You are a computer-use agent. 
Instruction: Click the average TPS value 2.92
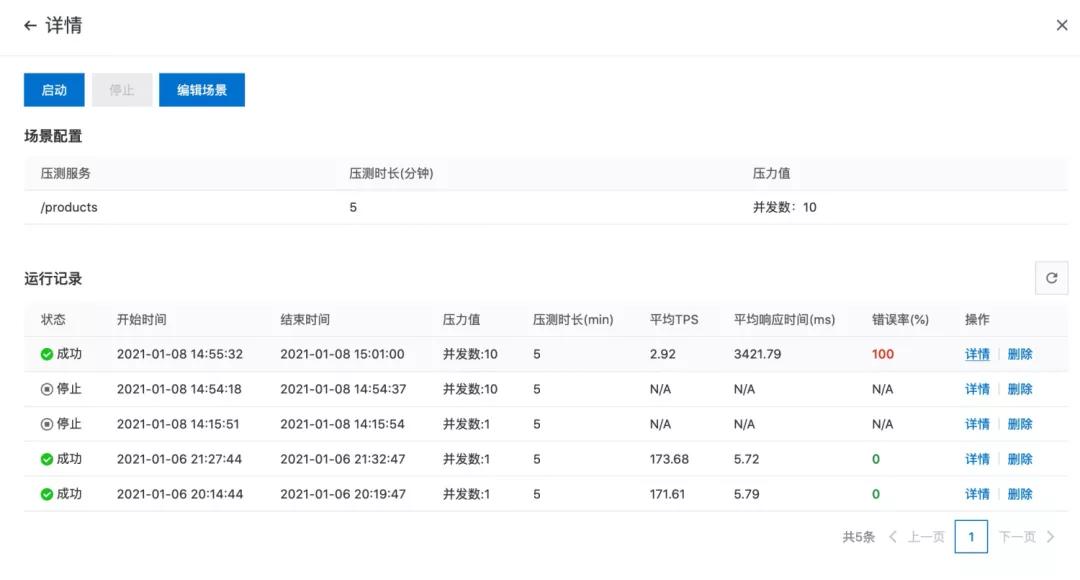[x=663, y=354]
